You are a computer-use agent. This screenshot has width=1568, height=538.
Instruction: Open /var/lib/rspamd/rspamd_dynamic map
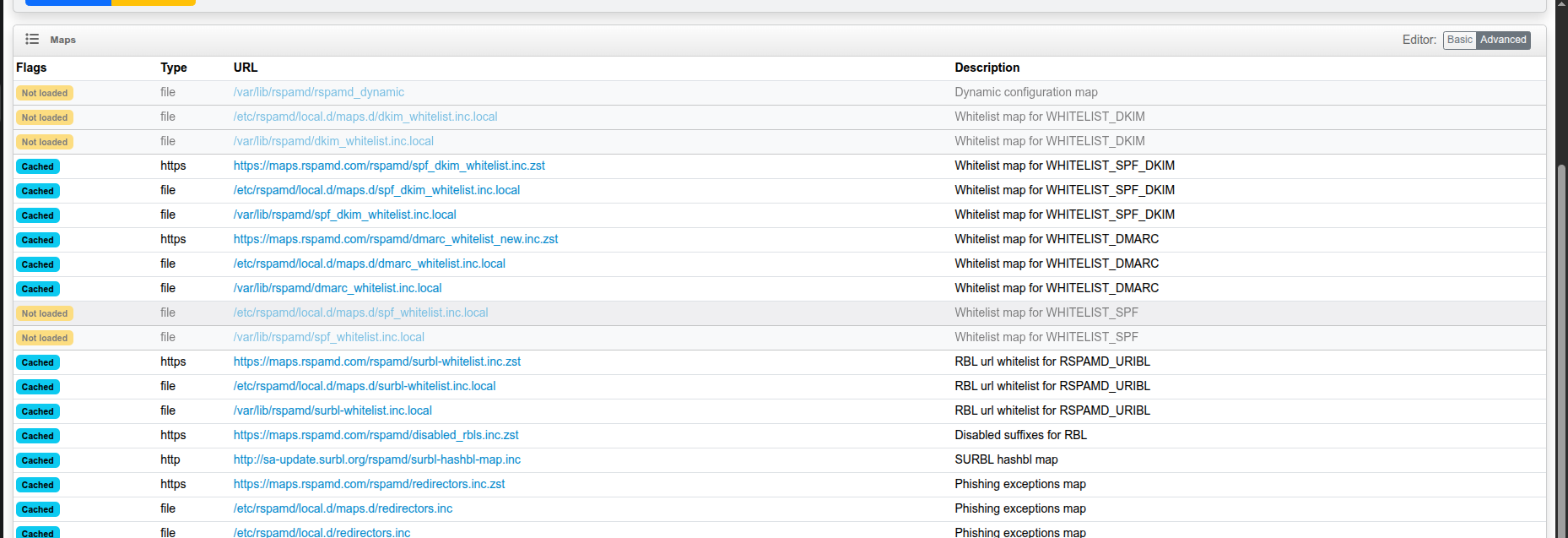coord(318,92)
